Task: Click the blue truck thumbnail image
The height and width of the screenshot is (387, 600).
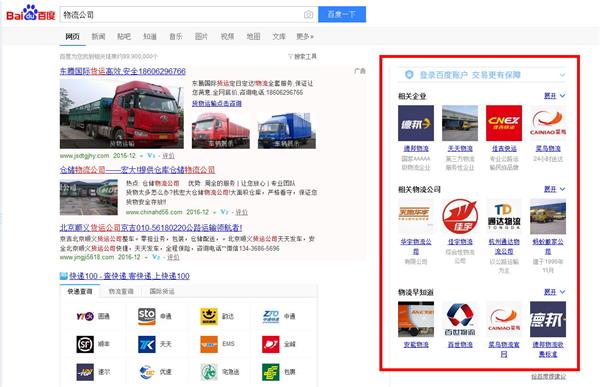Action: click(x=287, y=131)
